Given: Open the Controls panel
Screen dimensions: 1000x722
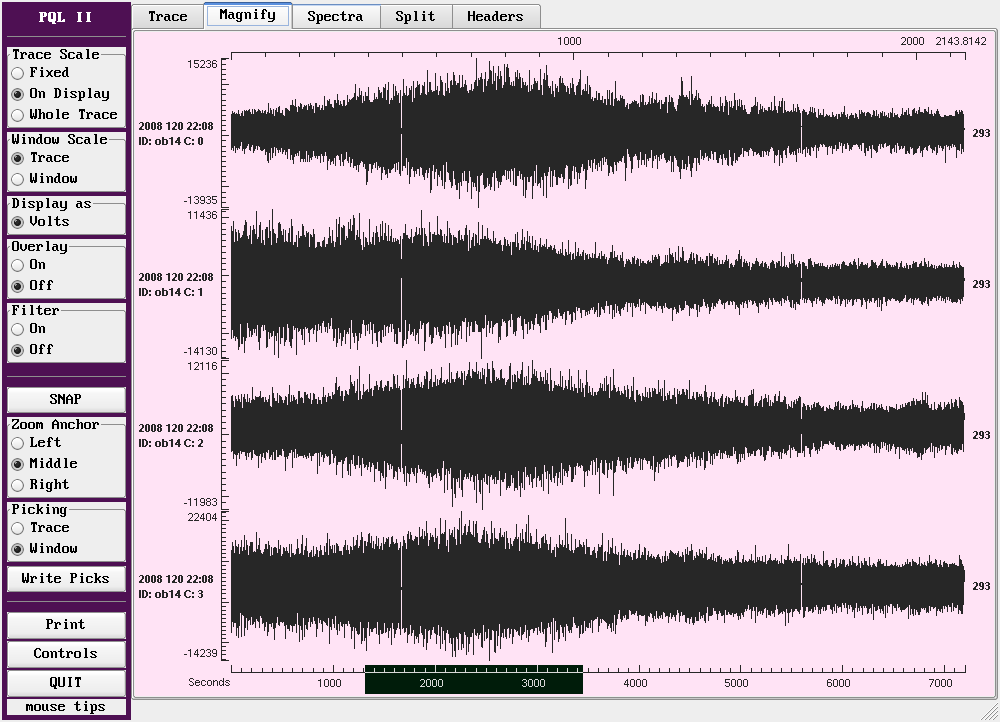Looking at the screenshot, I should [66, 653].
